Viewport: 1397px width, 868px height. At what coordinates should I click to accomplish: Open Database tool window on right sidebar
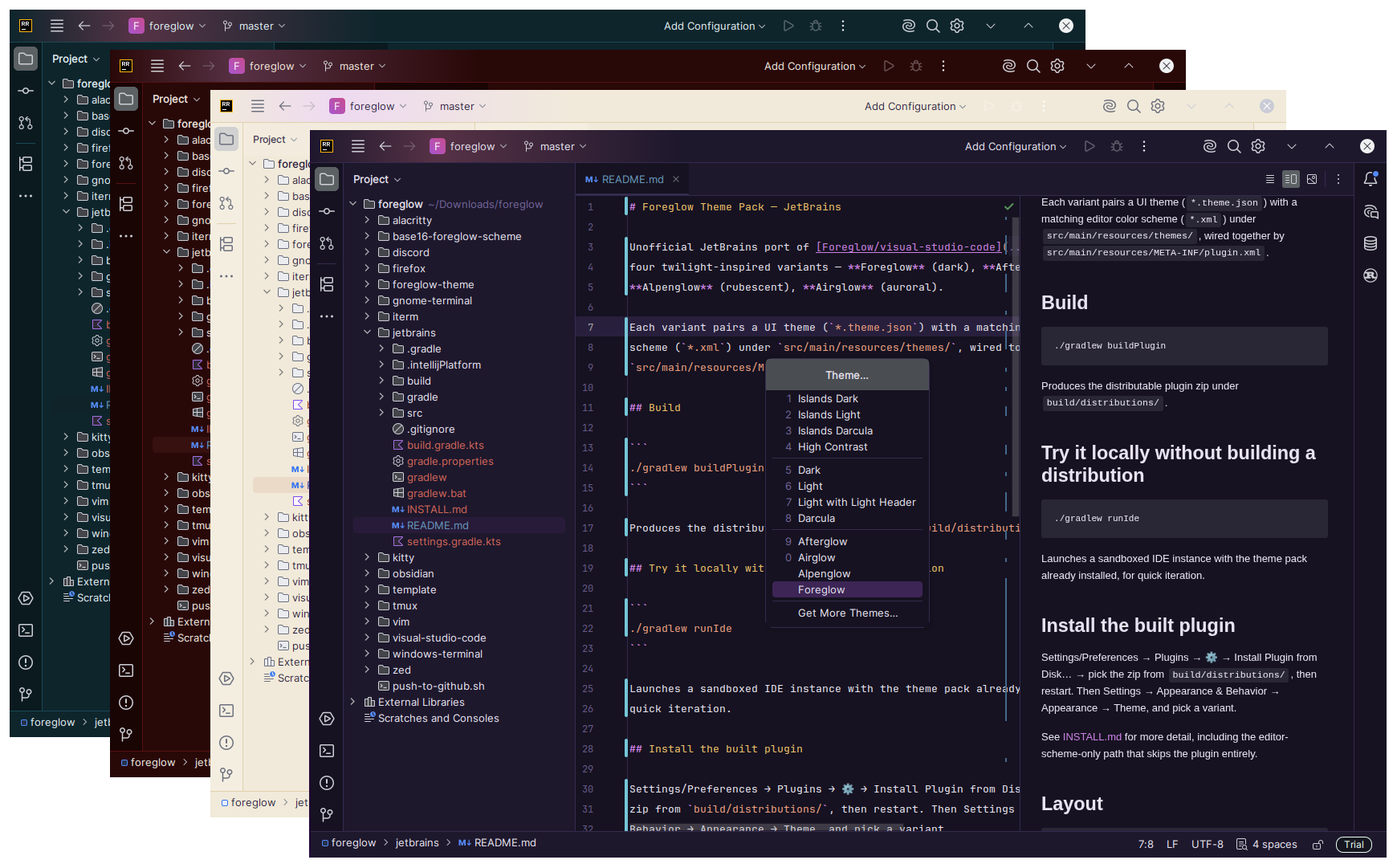coord(1371,243)
